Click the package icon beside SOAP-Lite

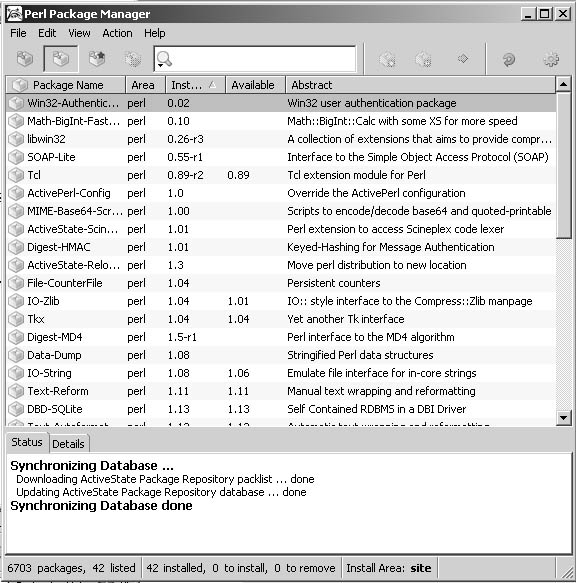pos(16,157)
